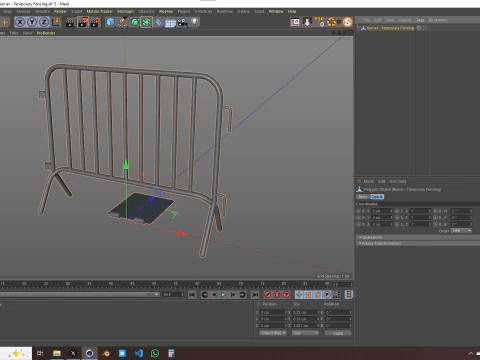Screen dimensions: 480x360
Task: Switch the coordinate system icon
Action: click(56, 22)
